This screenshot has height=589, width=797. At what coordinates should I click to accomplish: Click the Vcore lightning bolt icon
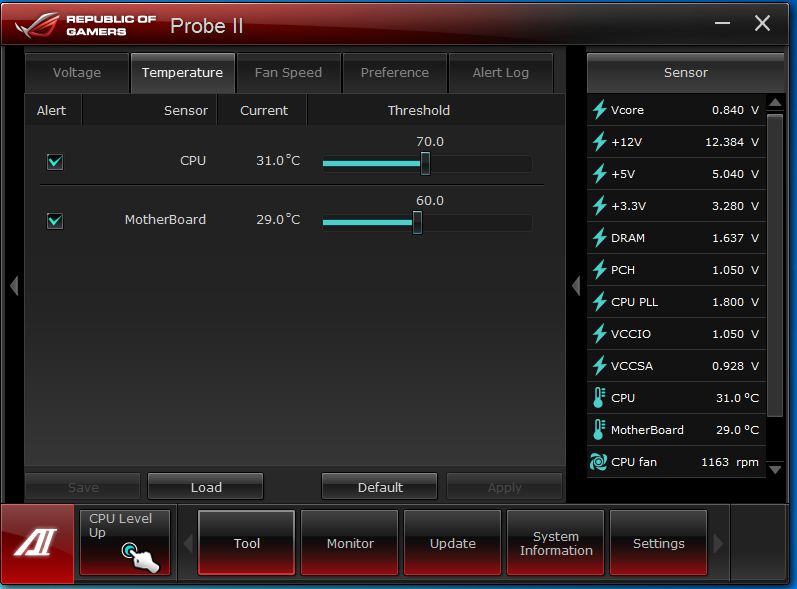pos(600,110)
